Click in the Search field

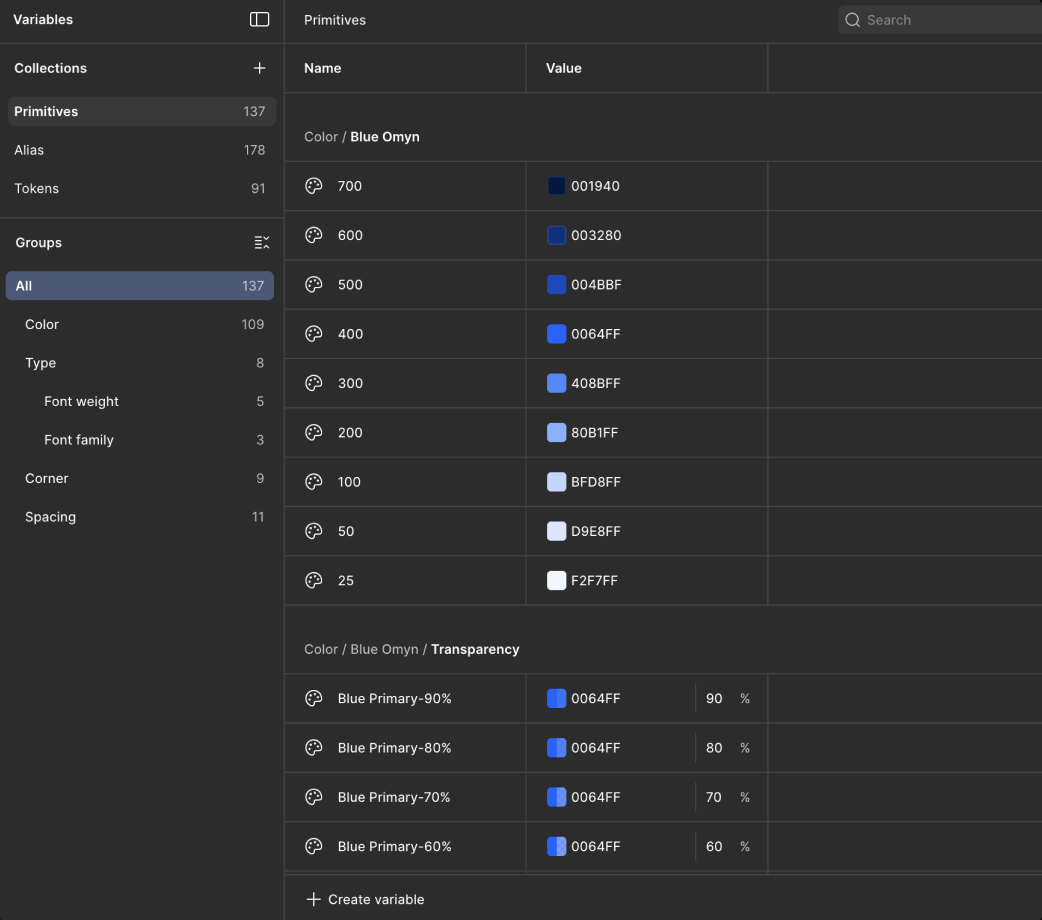click(945, 20)
